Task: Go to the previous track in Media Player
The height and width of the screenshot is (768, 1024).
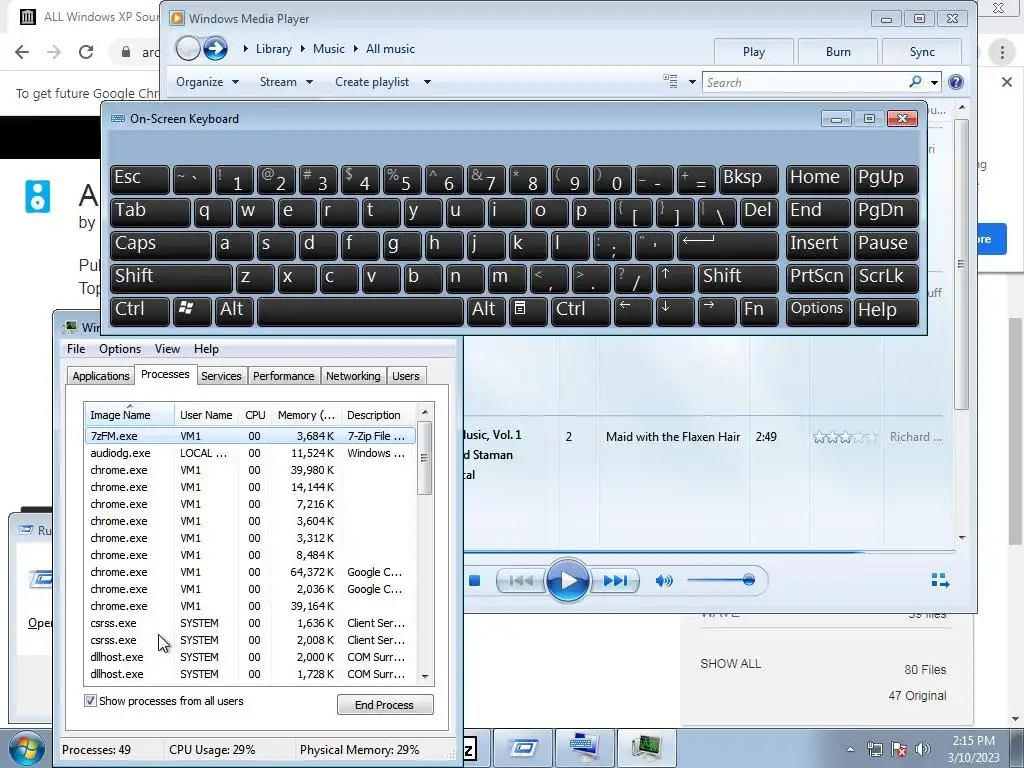Action: pyautogui.click(x=520, y=580)
